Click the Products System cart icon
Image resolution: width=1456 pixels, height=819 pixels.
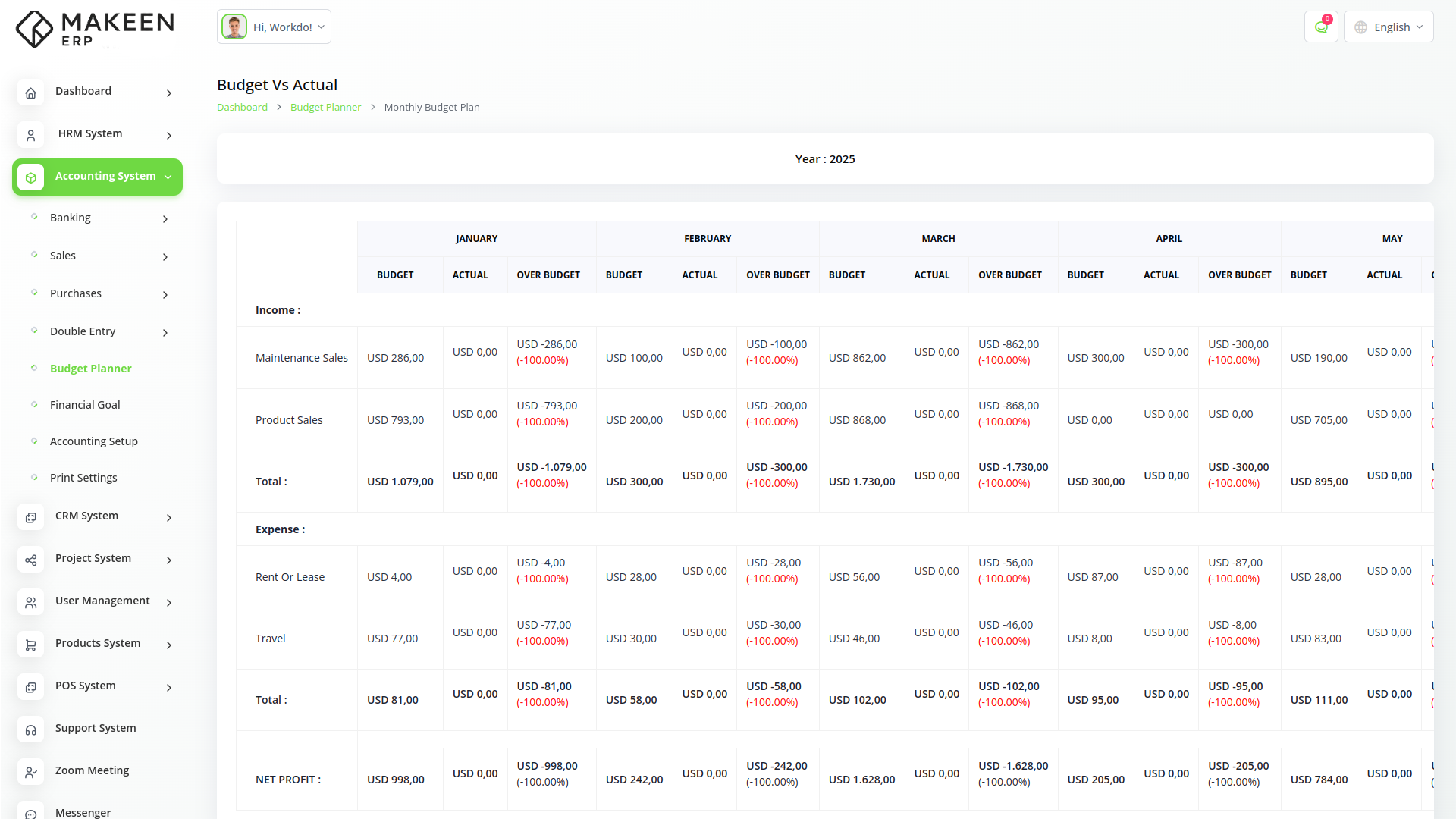click(x=30, y=645)
